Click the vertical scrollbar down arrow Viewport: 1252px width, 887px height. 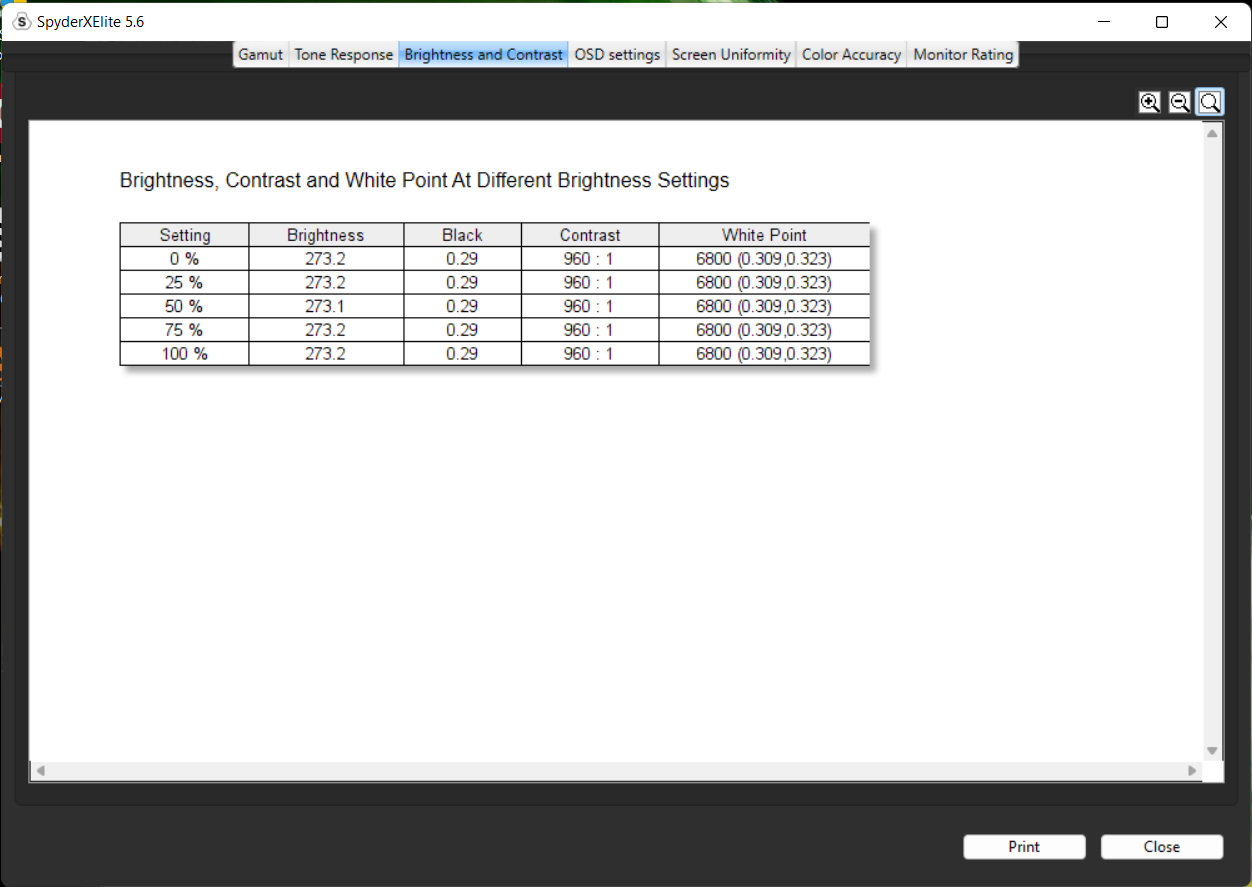coord(1212,751)
